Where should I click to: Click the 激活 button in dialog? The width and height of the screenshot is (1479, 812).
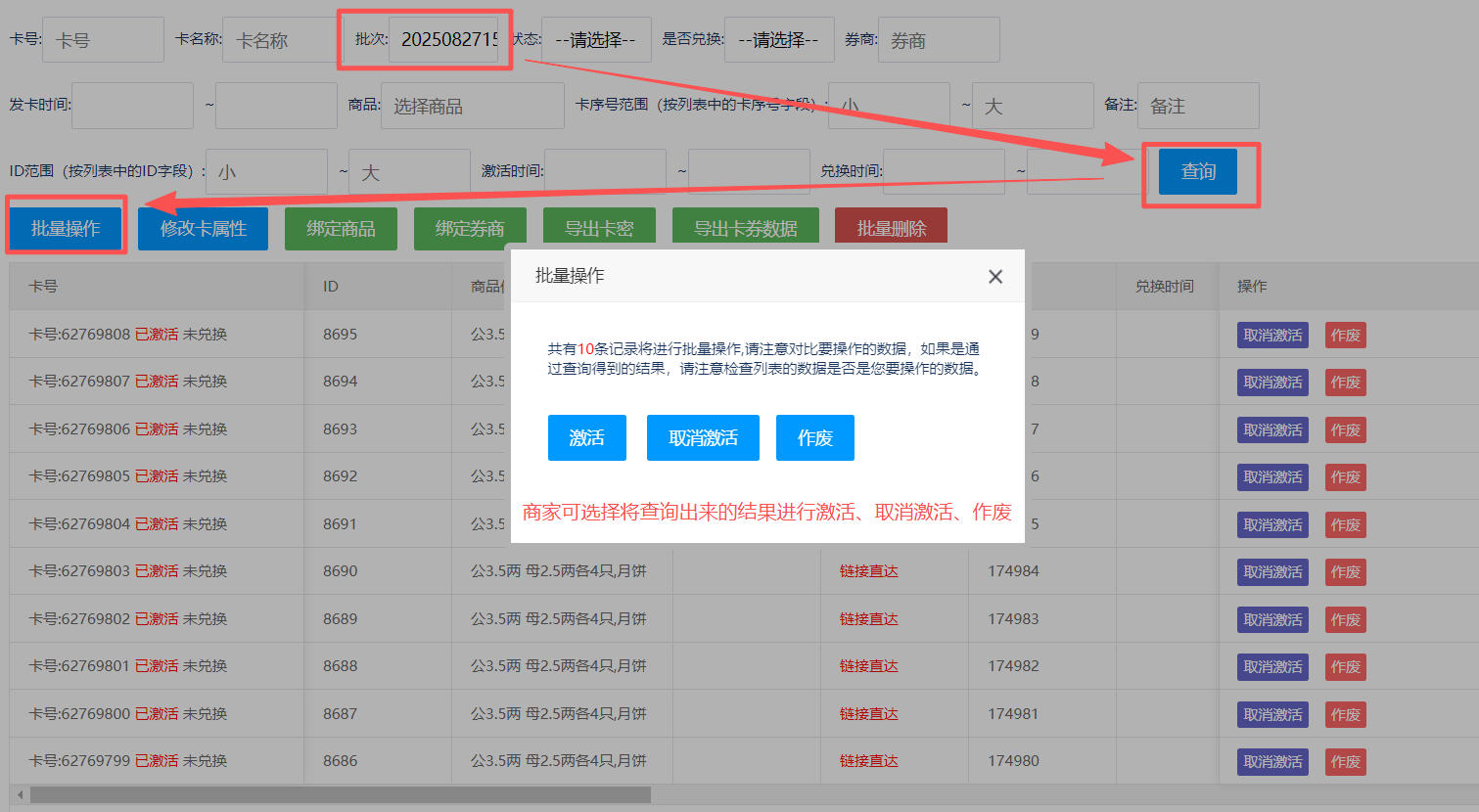pos(586,437)
